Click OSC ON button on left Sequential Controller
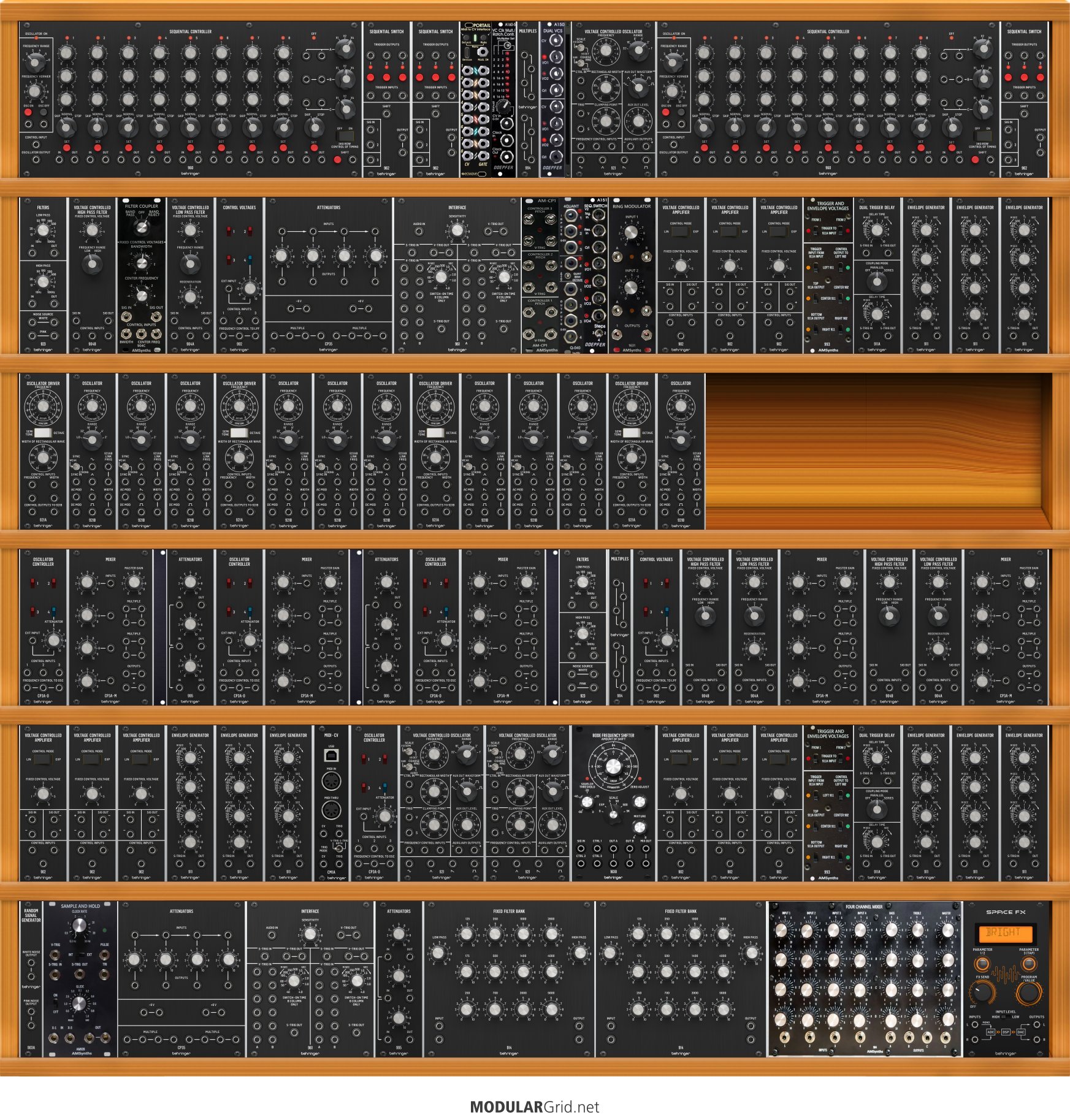Viewport: 1070px width, 1120px height. 28,113
